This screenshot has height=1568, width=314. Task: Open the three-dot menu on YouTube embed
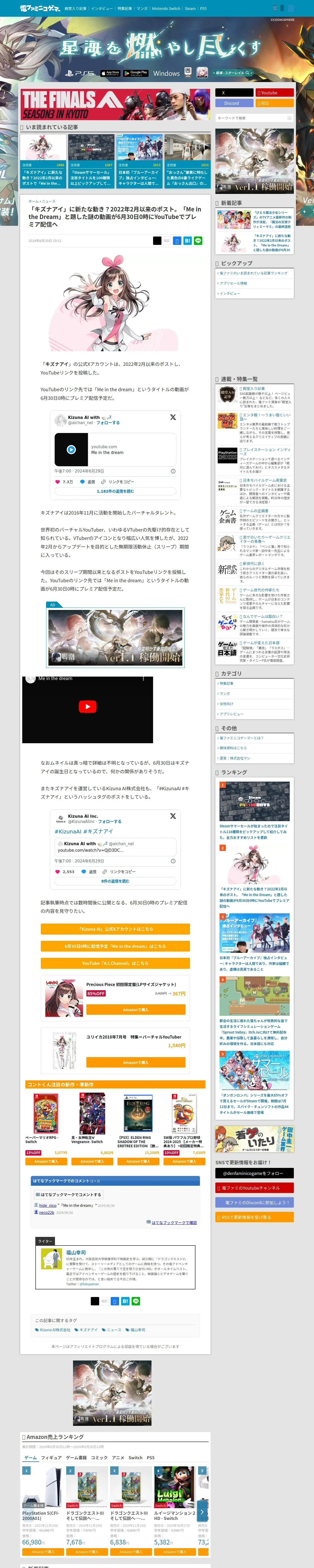[x=143, y=678]
